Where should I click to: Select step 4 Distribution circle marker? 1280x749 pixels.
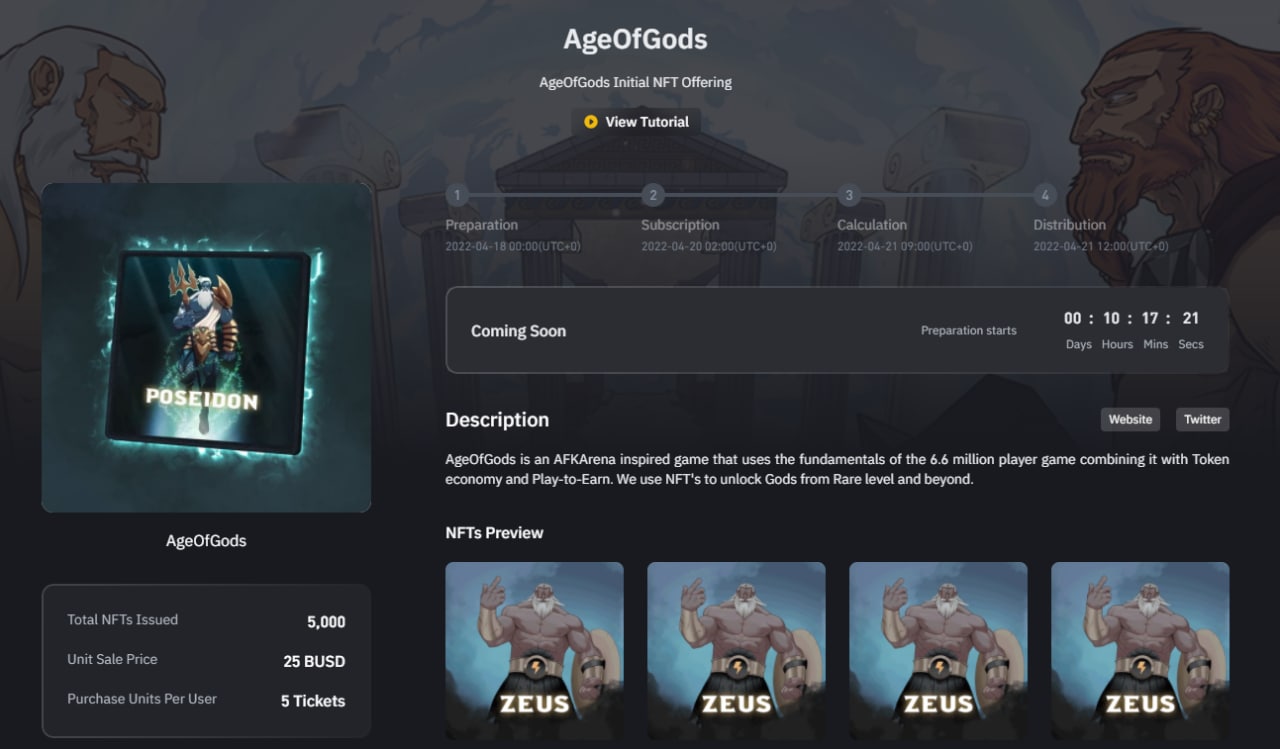coord(1045,195)
